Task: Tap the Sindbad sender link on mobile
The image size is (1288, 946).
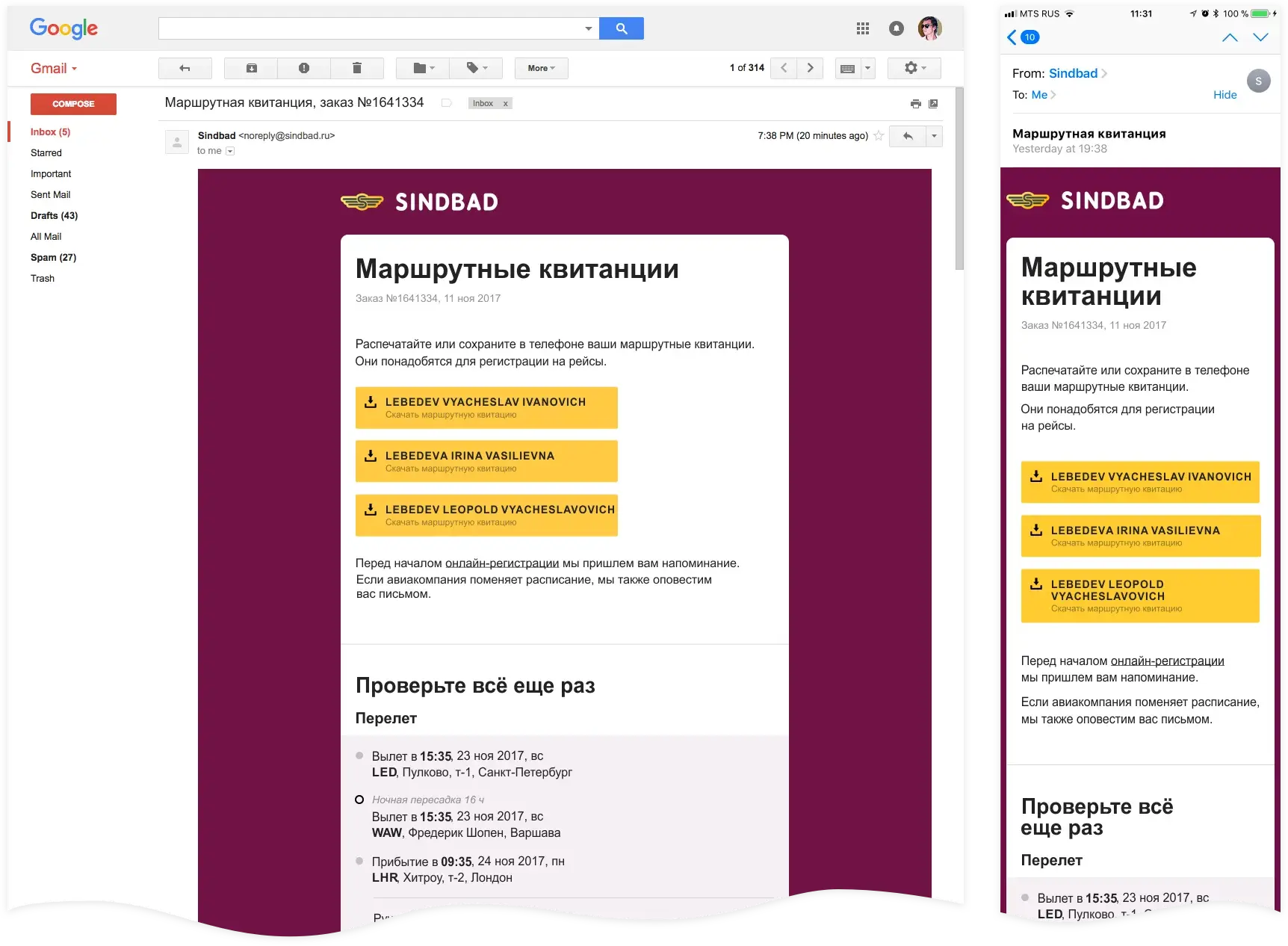Action: click(x=1074, y=73)
